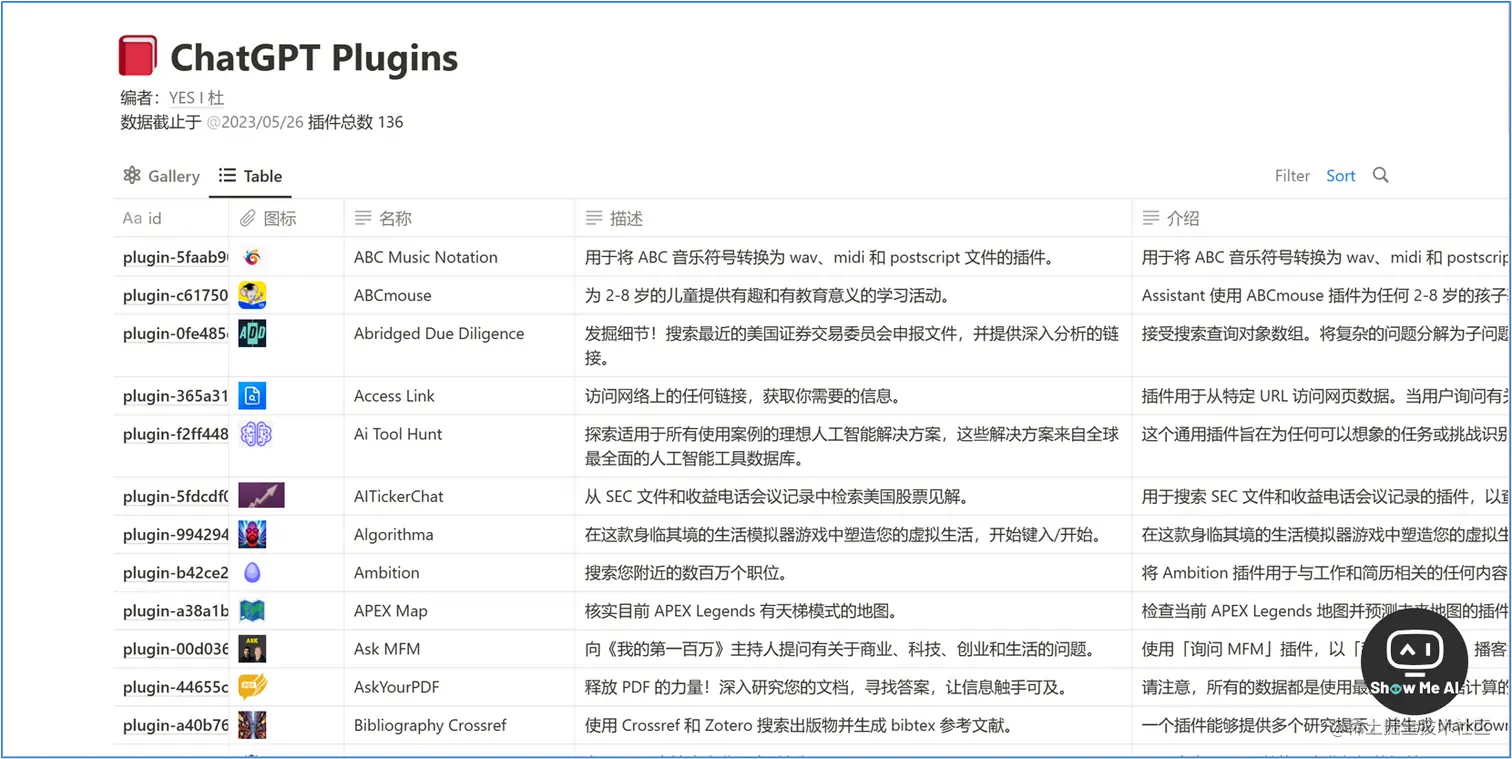
Task: Select the plugin-5fdcdf id cell
Action: tap(171, 496)
